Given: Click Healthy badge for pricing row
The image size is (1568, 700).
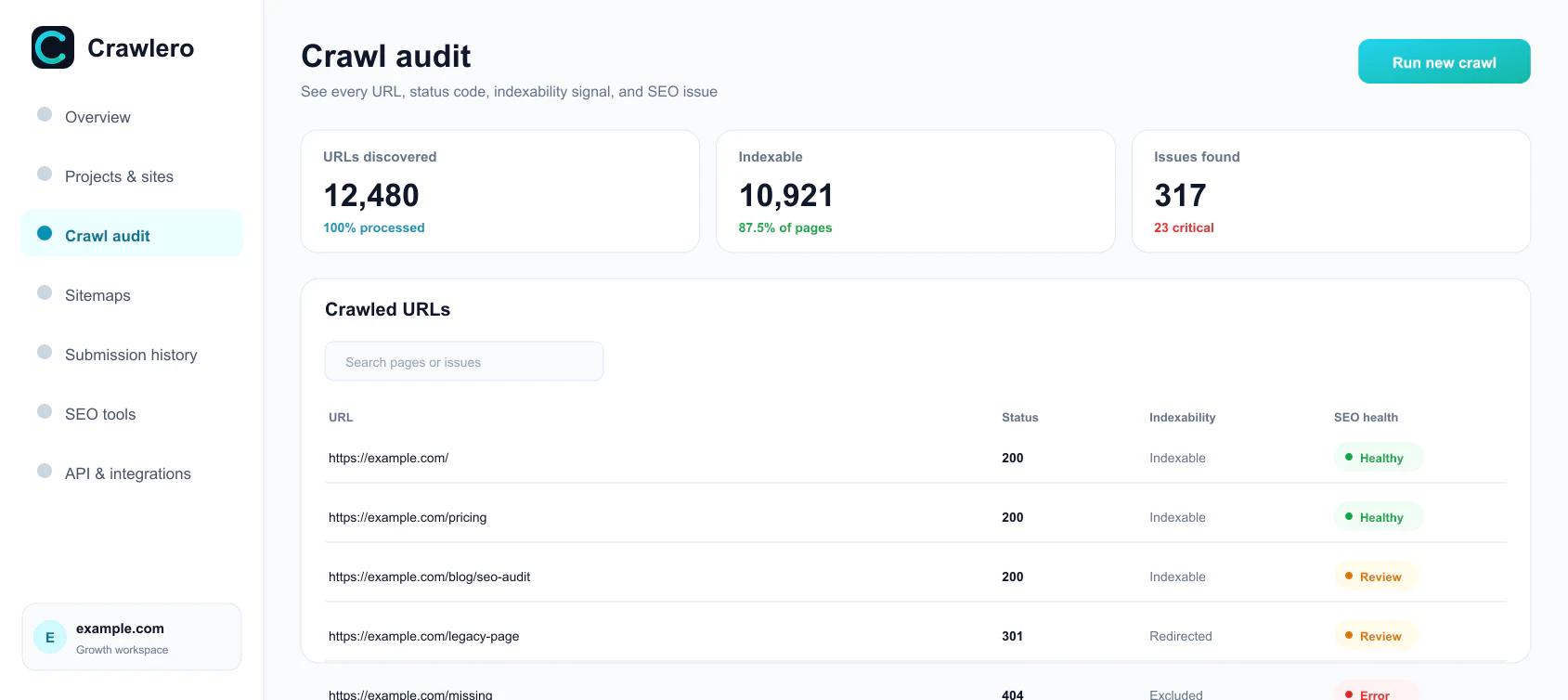Looking at the screenshot, I should point(1378,516).
